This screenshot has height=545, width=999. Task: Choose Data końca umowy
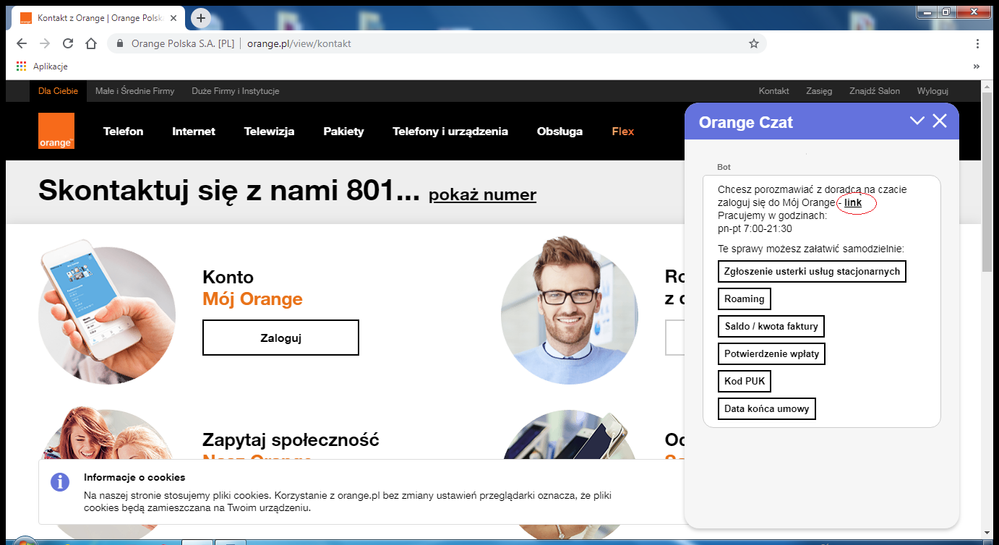pos(766,409)
